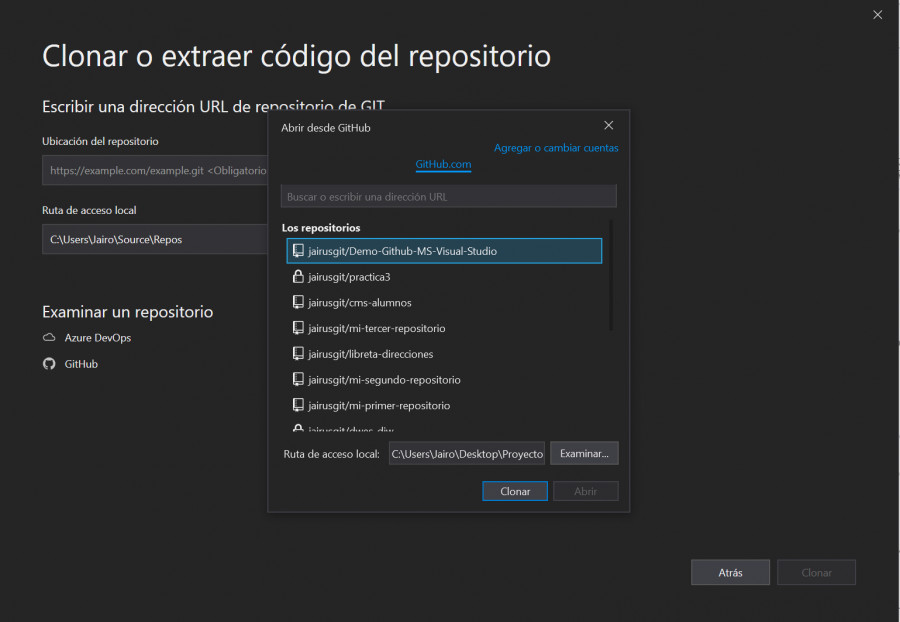Click the repo icon beside libreta-direcciones
Viewport: 900px width, 622px height.
click(298, 354)
